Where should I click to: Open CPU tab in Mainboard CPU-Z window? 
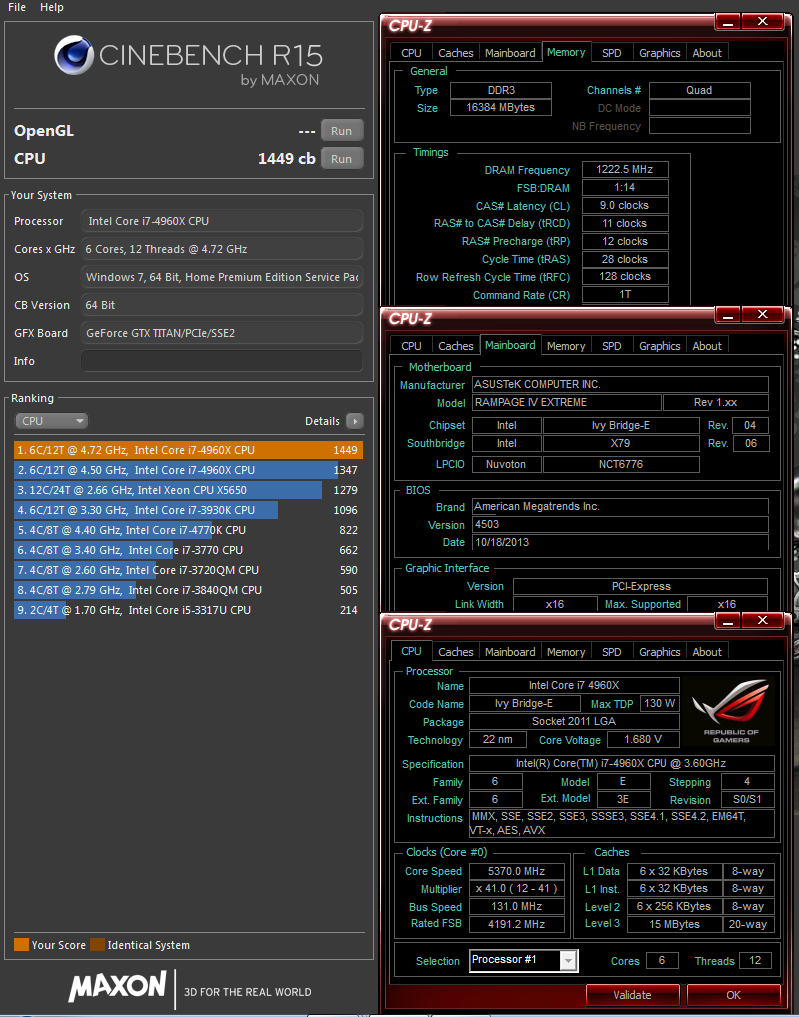coord(411,346)
